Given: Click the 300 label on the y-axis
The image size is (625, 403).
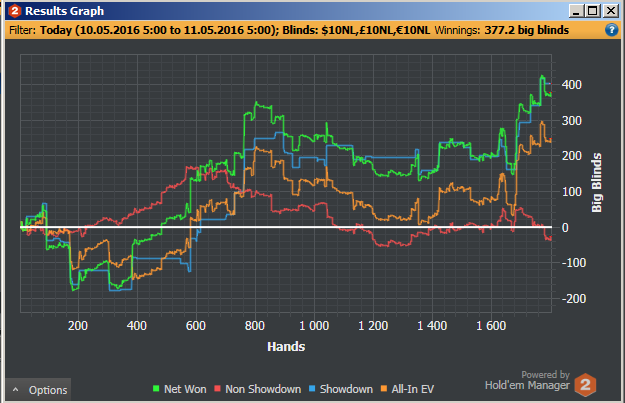Looking at the screenshot, I should [x=572, y=120].
